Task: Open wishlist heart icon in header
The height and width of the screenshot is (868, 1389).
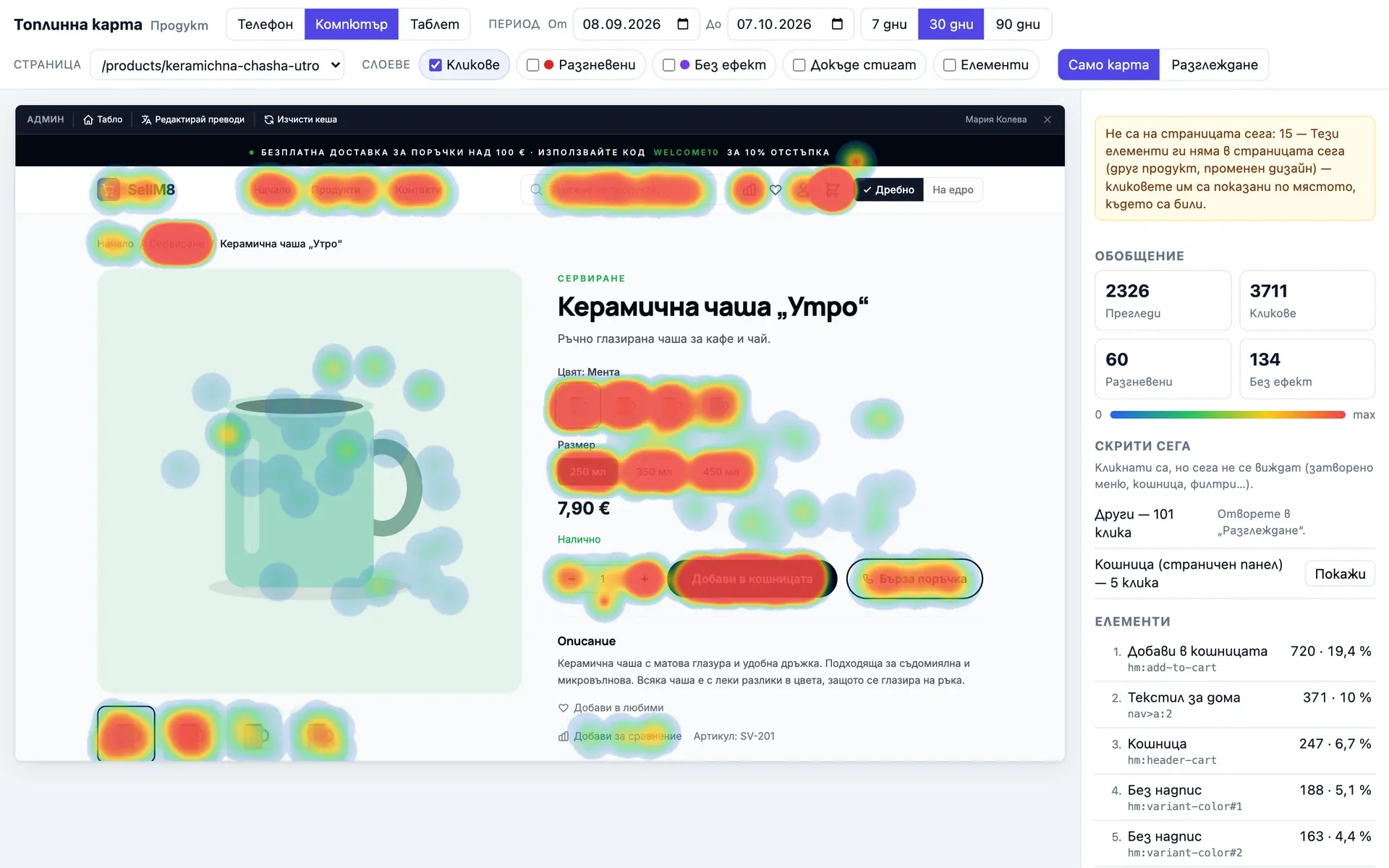Action: [776, 190]
